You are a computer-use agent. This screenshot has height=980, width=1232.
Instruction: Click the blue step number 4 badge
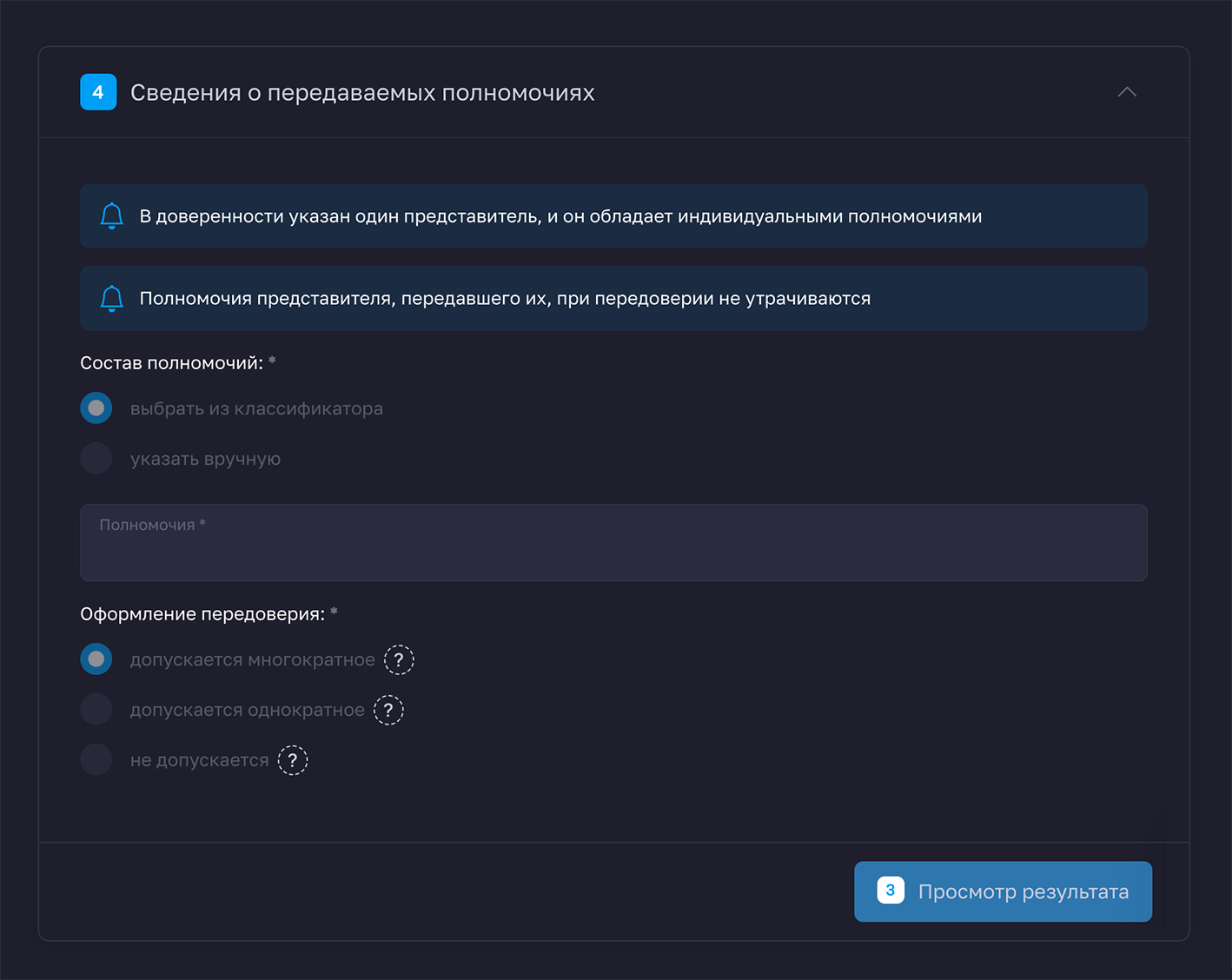coord(98,92)
